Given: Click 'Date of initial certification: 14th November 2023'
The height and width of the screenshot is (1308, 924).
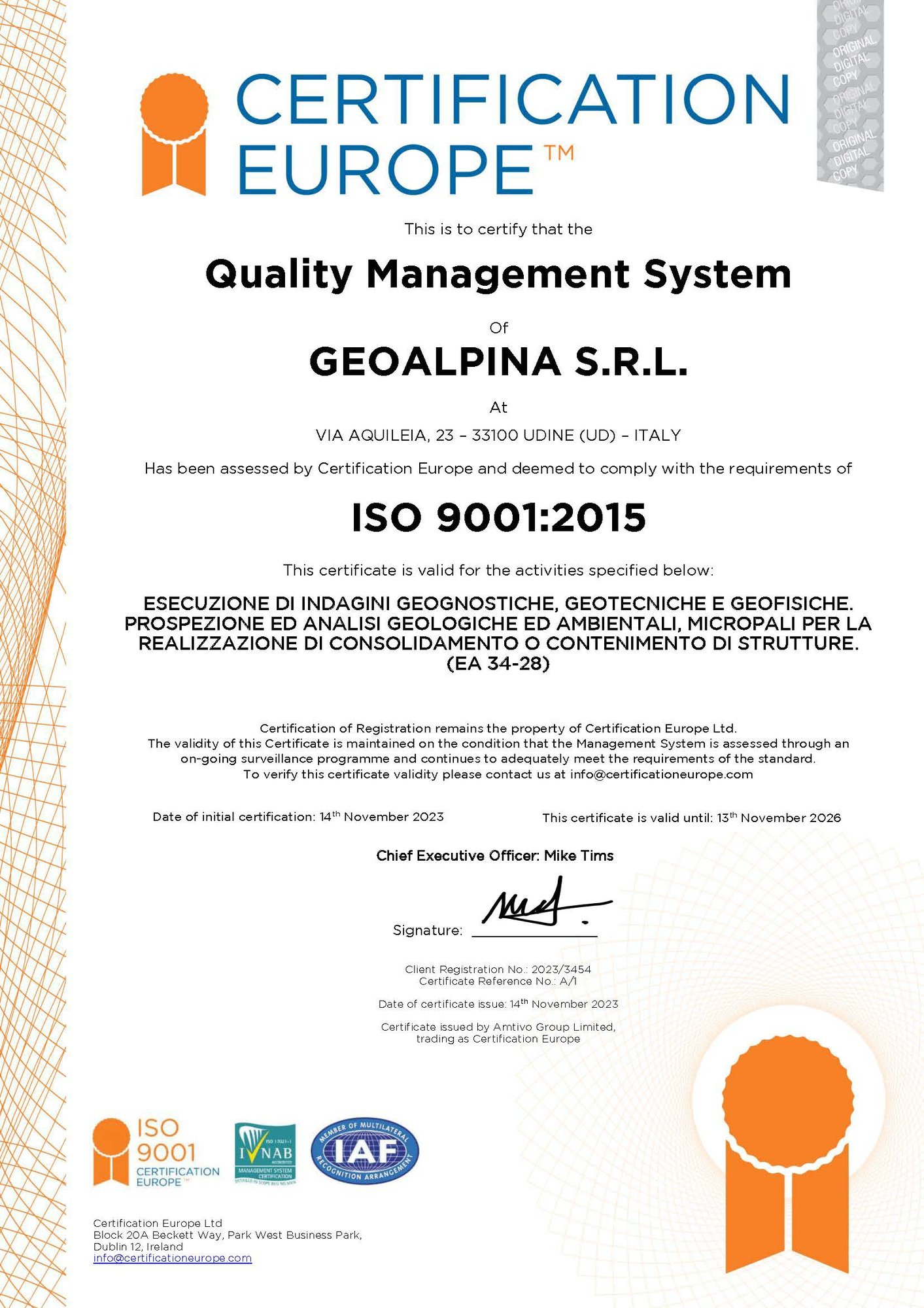Looking at the screenshot, I should [x=298, y=816].
